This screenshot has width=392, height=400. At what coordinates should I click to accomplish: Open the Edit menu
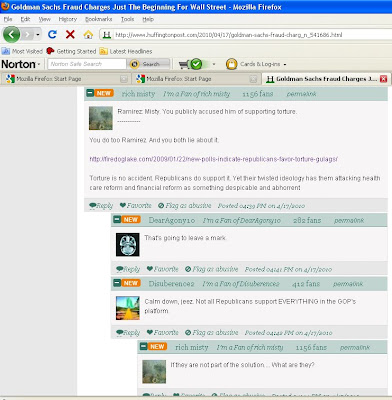tap(25, 19)
